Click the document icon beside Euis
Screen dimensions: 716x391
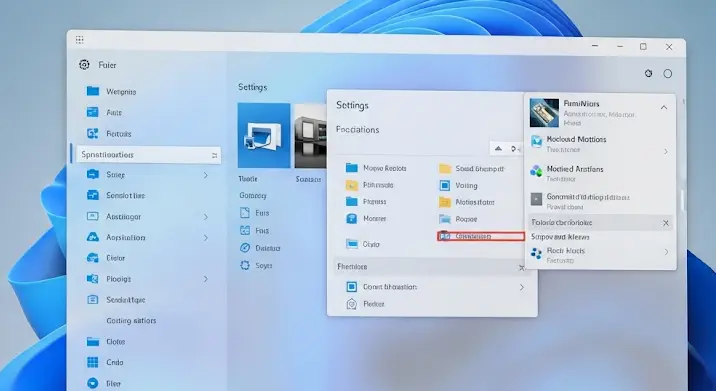pos(245,212)
